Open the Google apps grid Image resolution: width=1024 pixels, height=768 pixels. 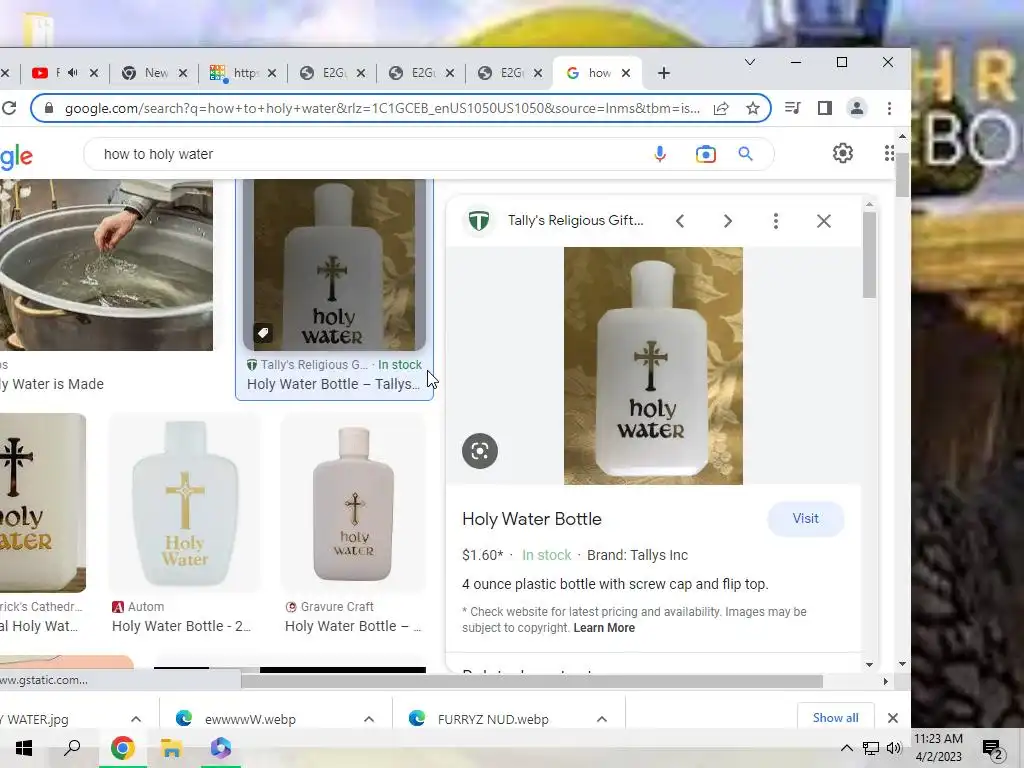tap(889, 153)
